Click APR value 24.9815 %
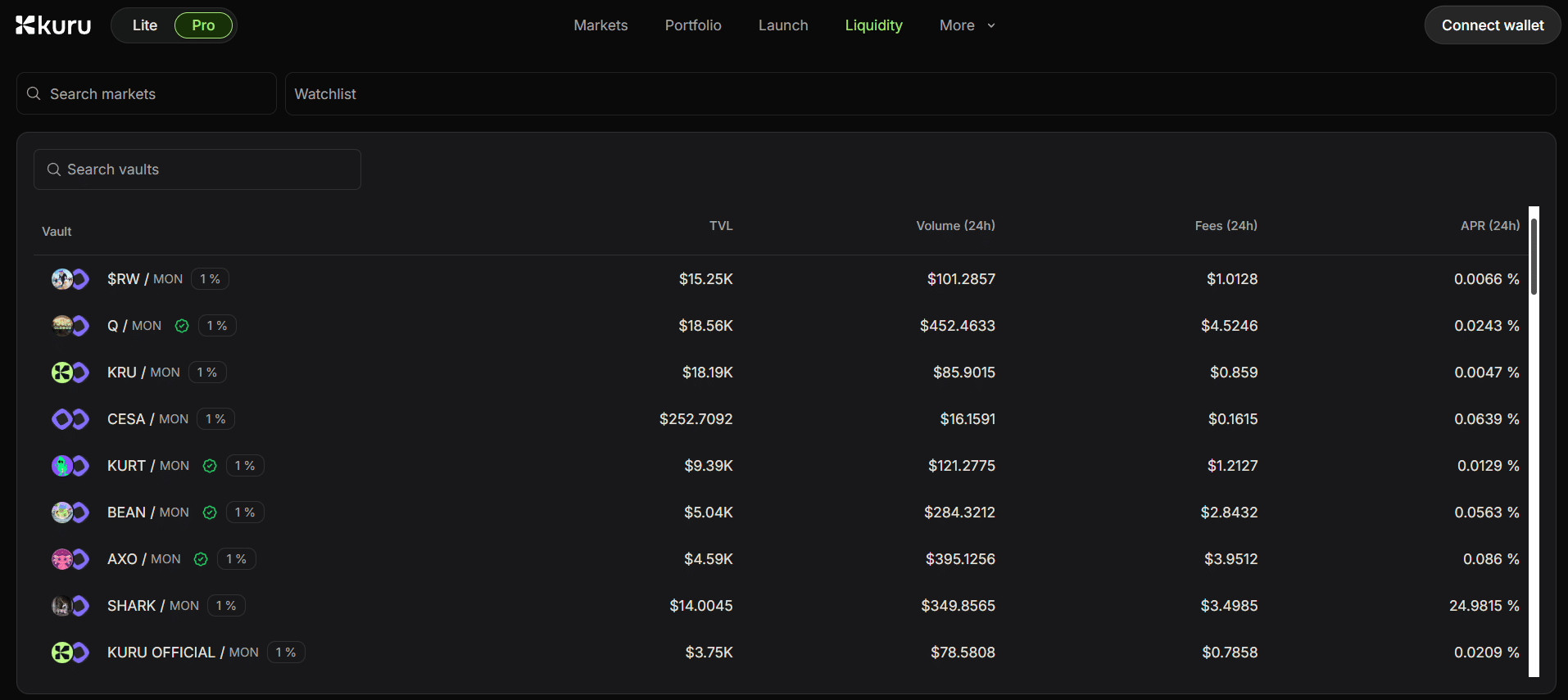The image size is (1568, 700). pos(1484,606)
